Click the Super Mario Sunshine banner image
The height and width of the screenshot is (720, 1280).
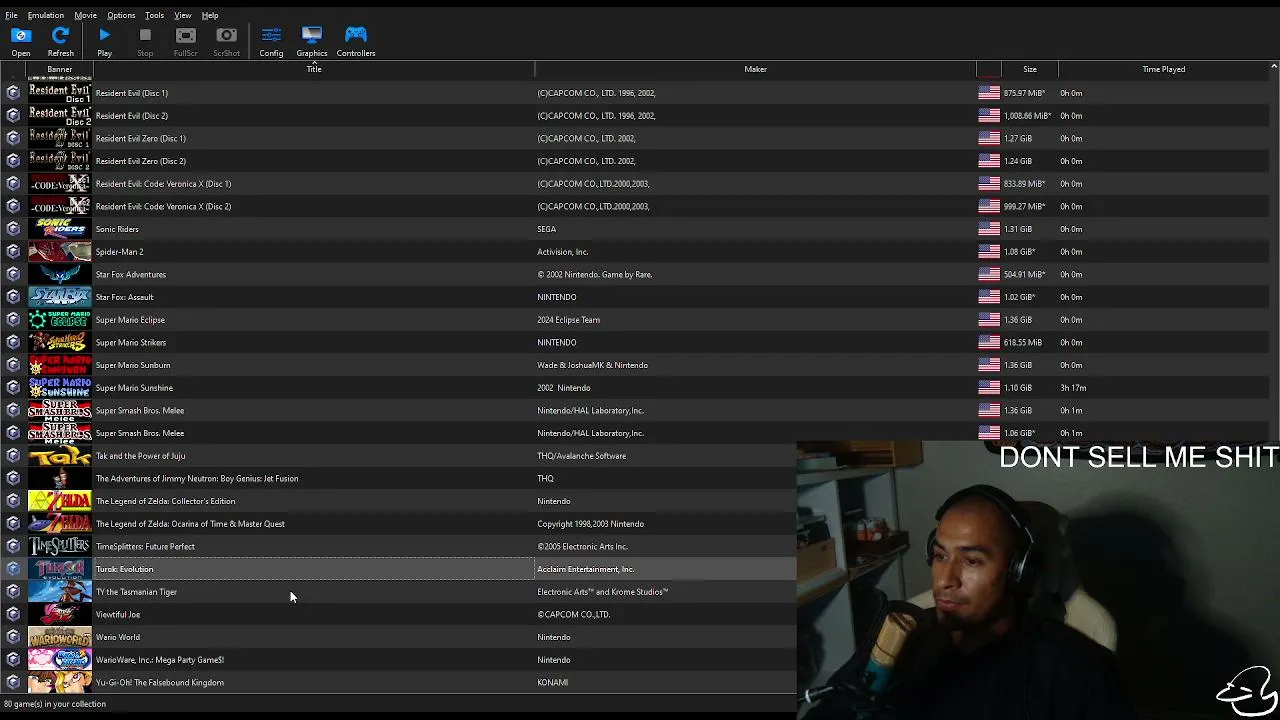click(x=60, y=388)
